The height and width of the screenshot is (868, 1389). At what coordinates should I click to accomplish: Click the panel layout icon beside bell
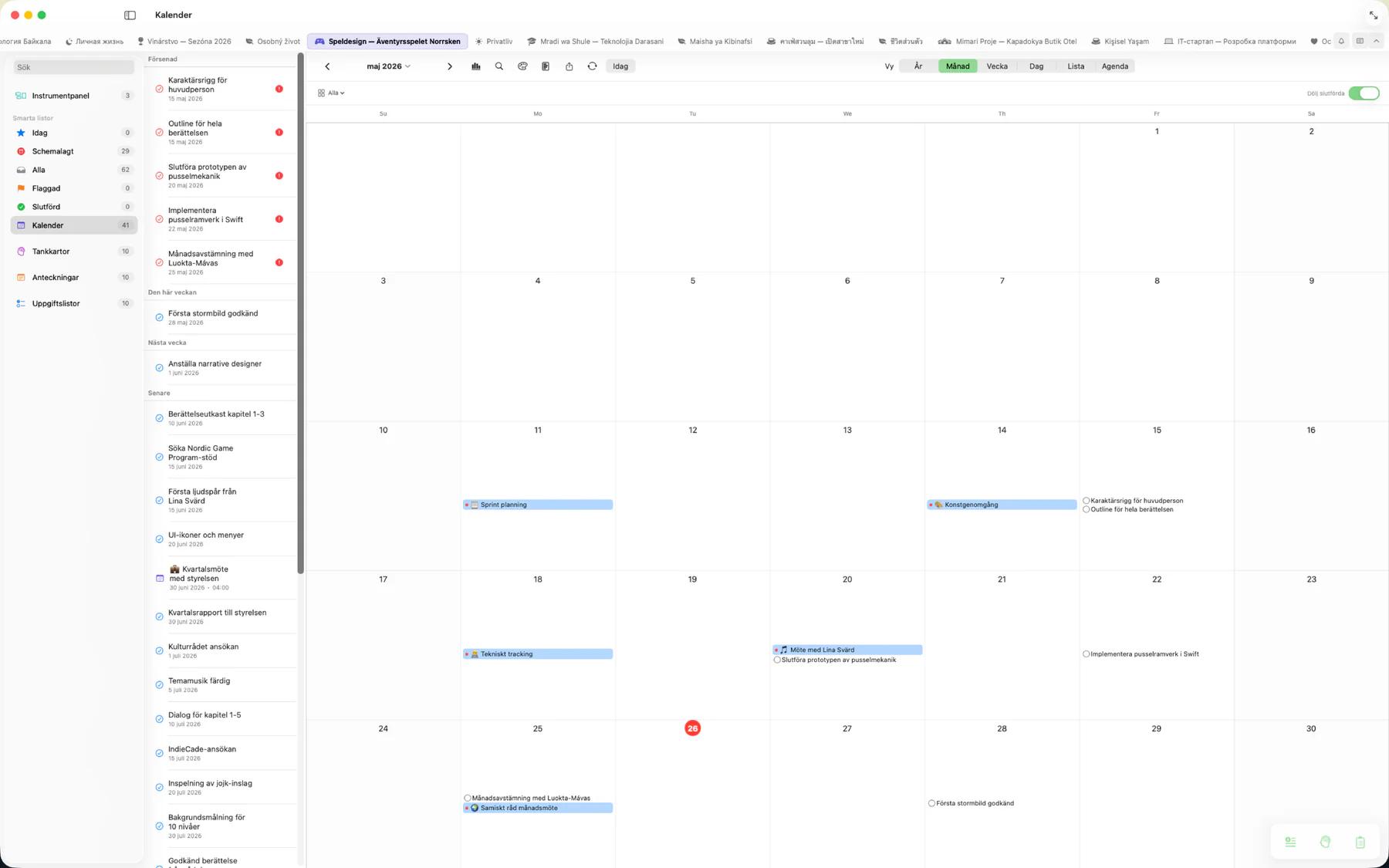pyautogui.click(x=1360, y=41)
